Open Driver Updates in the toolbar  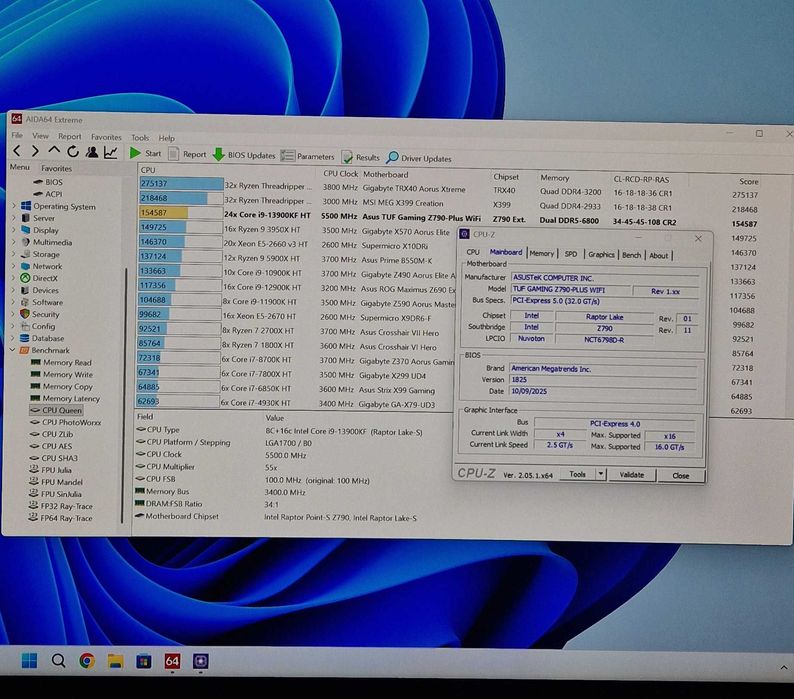click(419, 158)
